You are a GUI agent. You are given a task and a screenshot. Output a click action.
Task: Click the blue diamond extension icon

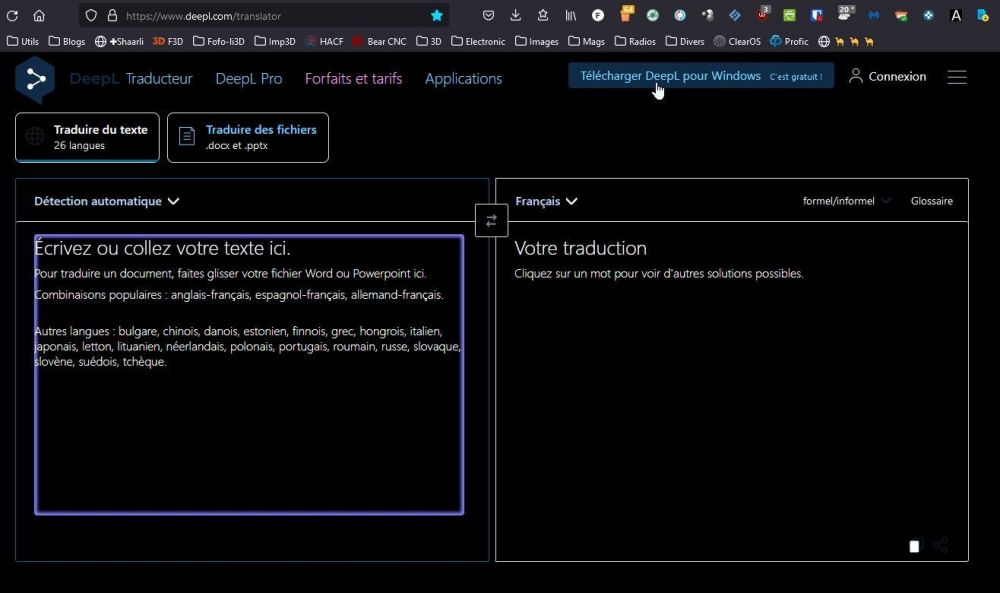pos(735,15)
